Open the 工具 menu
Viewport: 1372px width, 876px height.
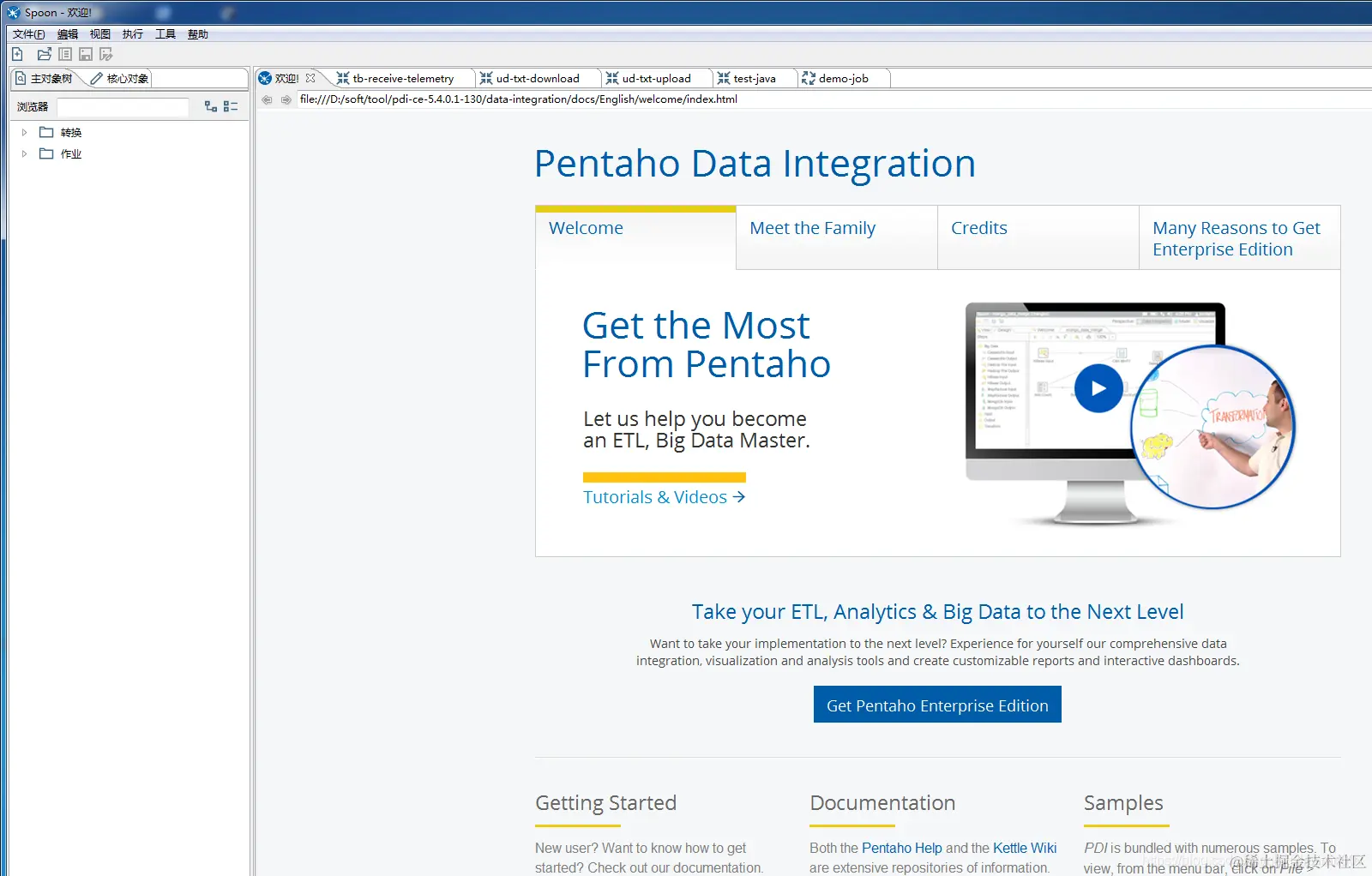pyautogui.click(x=165, y=34)
